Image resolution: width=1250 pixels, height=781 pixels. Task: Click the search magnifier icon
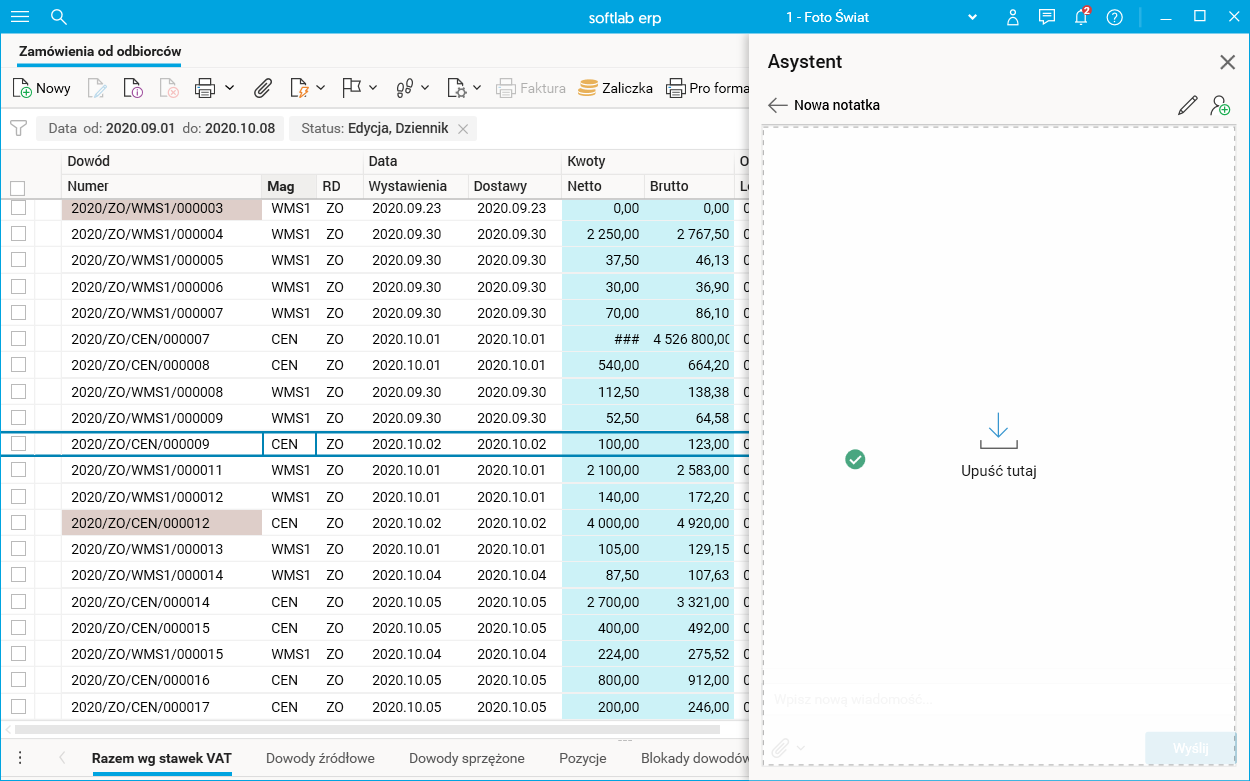[x=59, y=17]
